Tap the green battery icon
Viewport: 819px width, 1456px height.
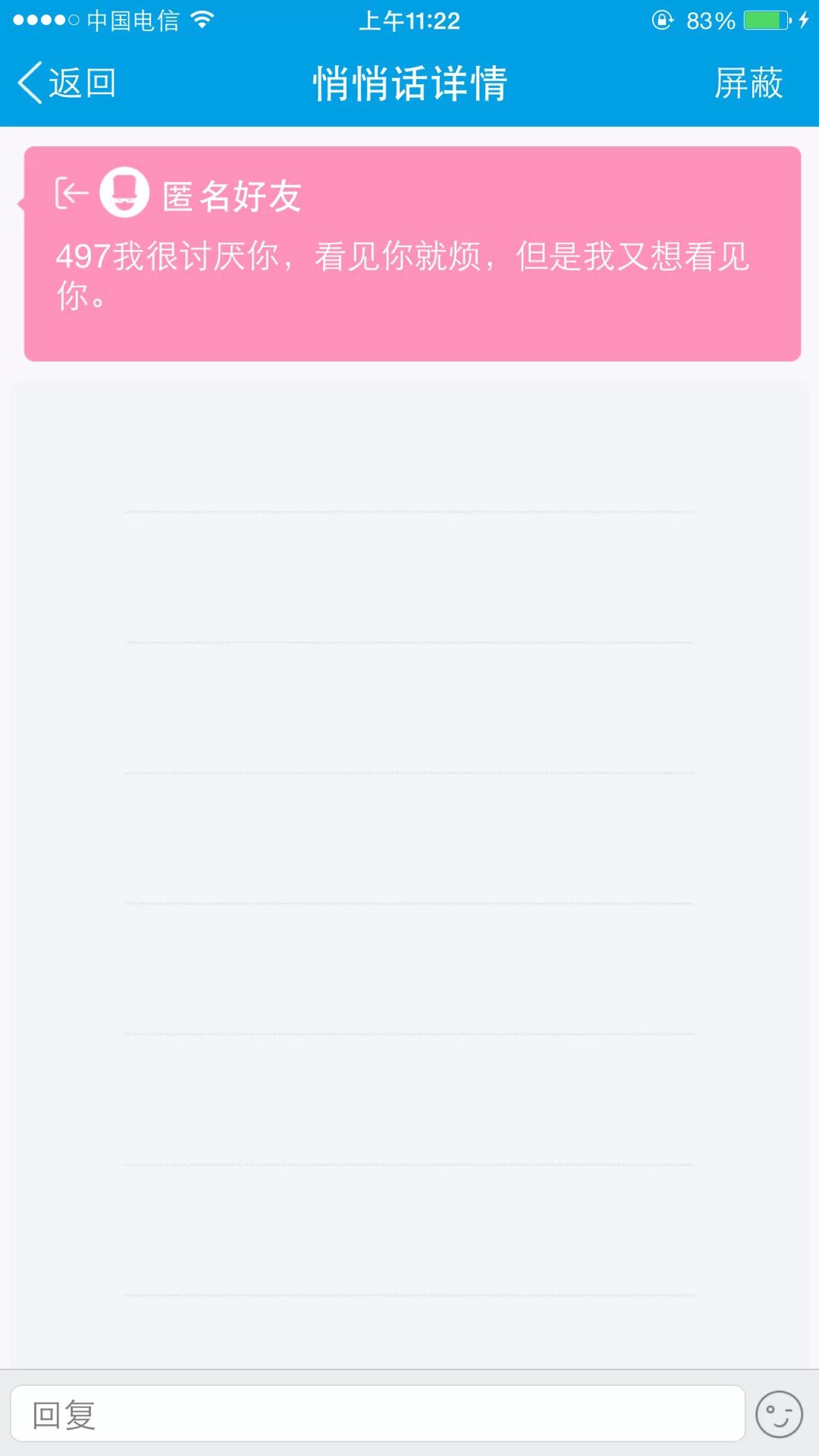click(767, 20)
